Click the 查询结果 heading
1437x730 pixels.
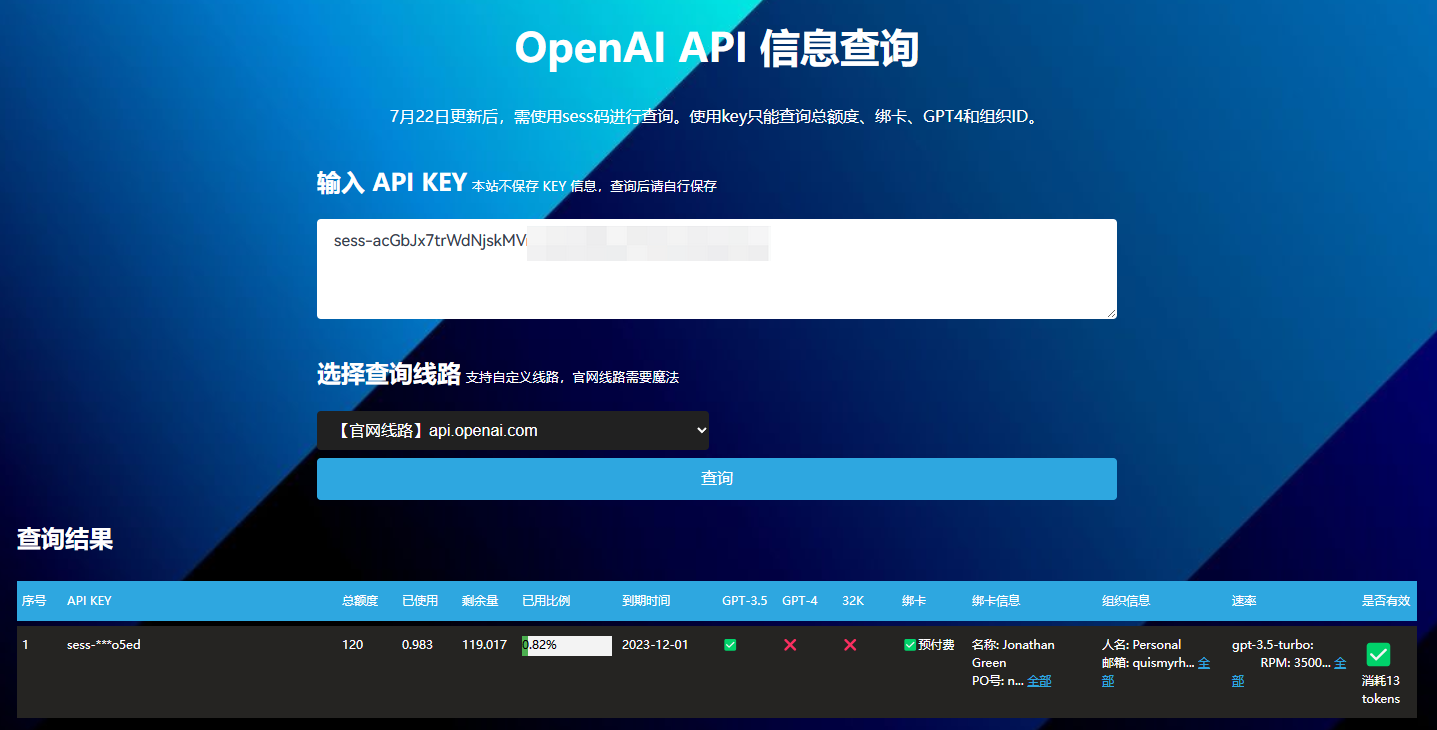(x=65, y=540)
